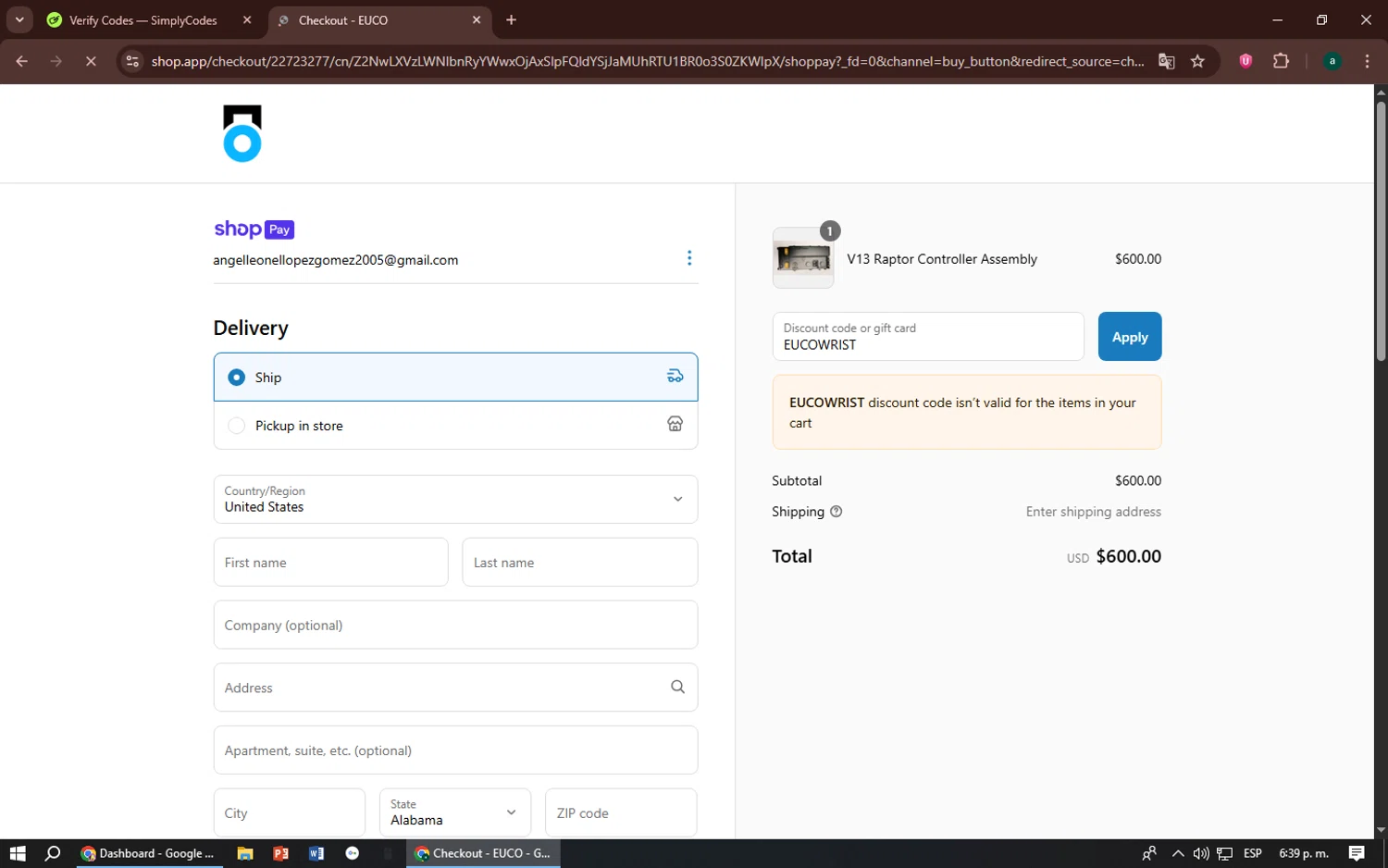The image size is (1388, 868).
Task: Open the Windows Start menu
Action: (x=18, y=853)
